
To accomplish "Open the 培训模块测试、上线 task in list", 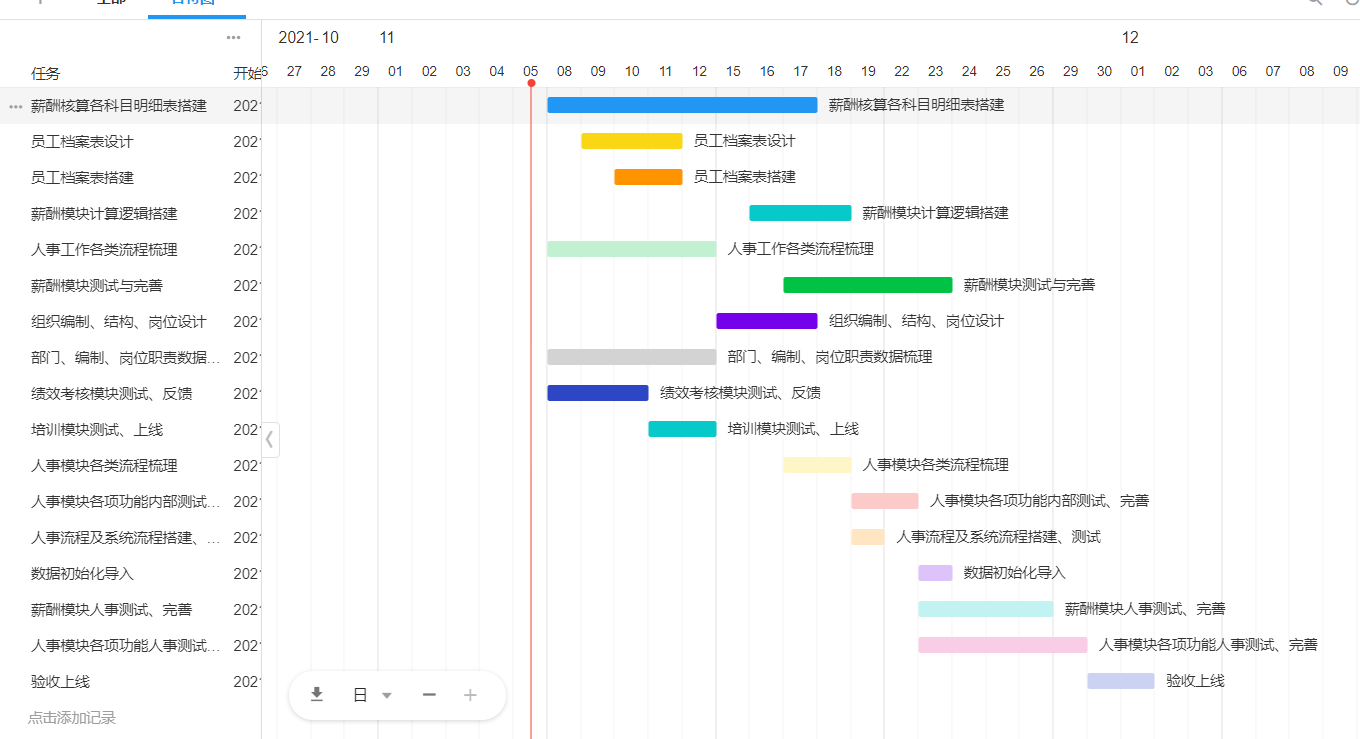I will [x=97, y=430].
